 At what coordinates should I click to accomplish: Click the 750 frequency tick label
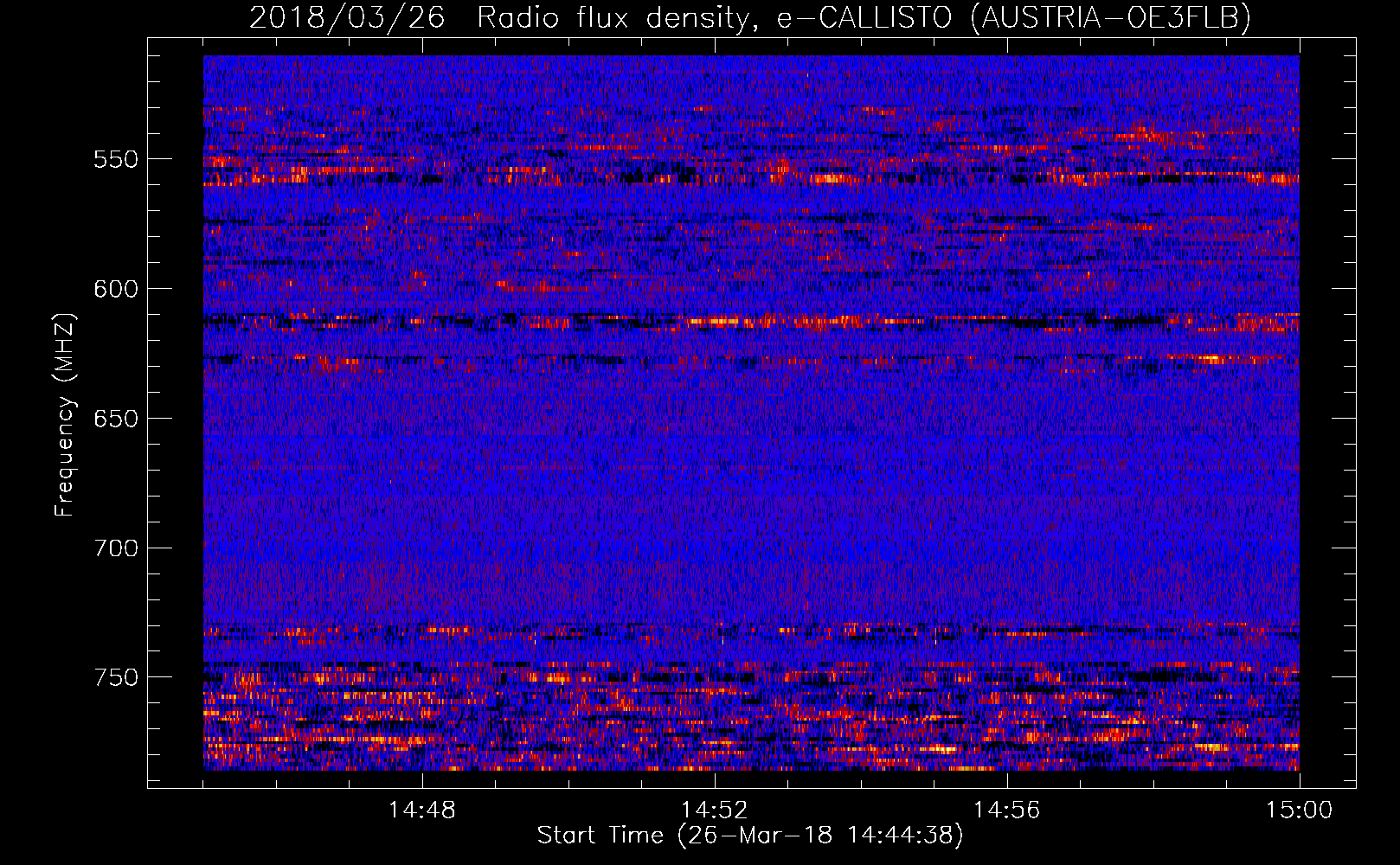(x=116, y=677)
